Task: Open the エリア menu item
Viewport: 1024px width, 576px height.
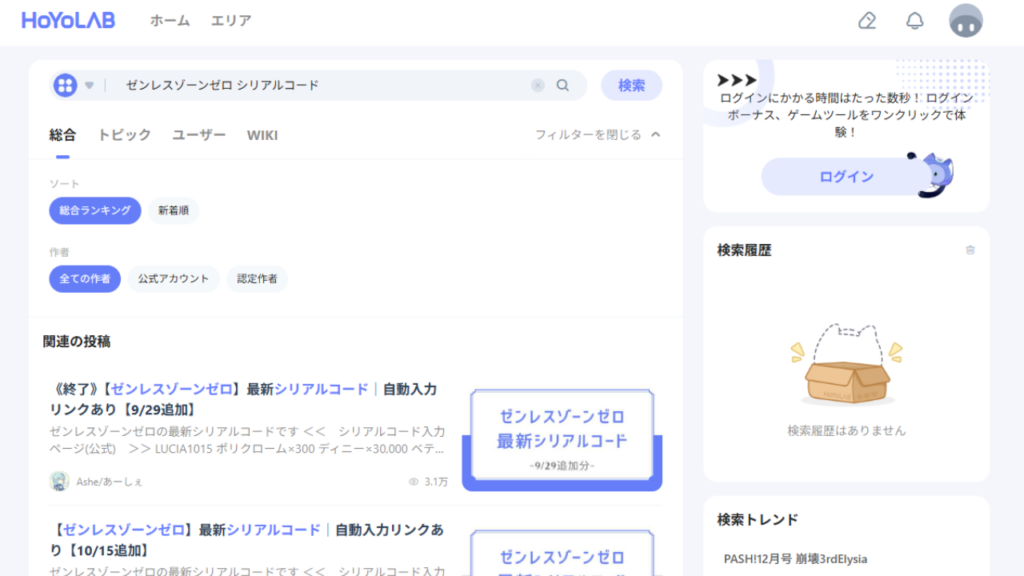Action: click(231, 19)
